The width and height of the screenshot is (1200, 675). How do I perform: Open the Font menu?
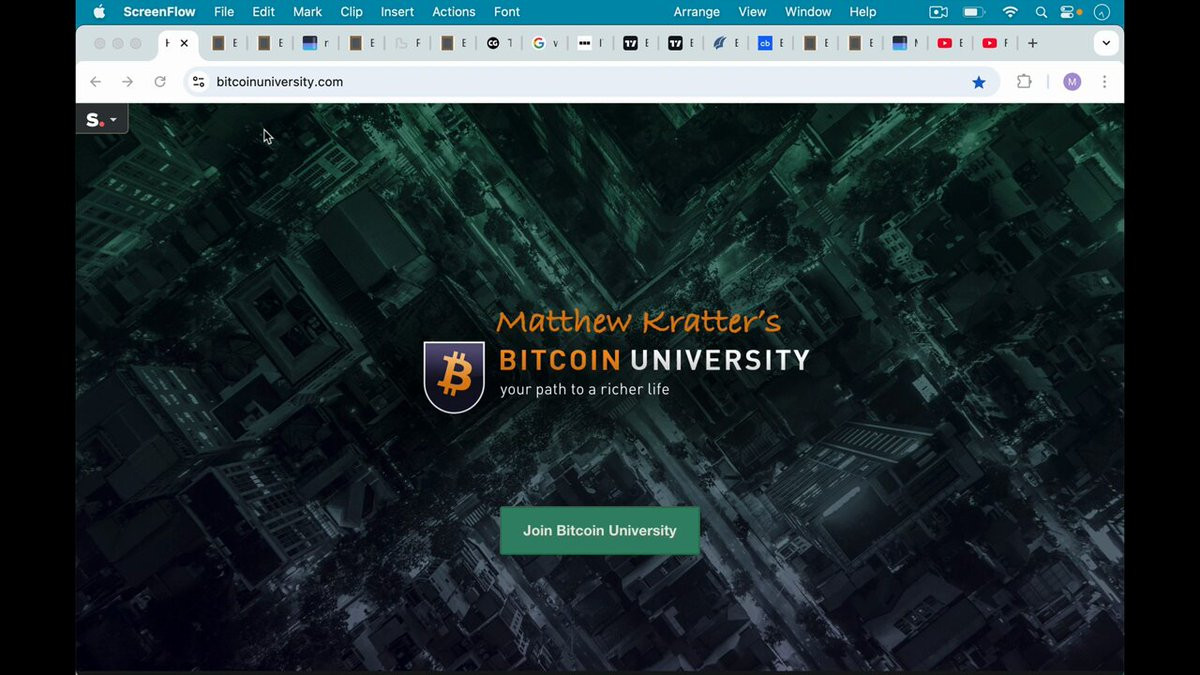[507, 12]
